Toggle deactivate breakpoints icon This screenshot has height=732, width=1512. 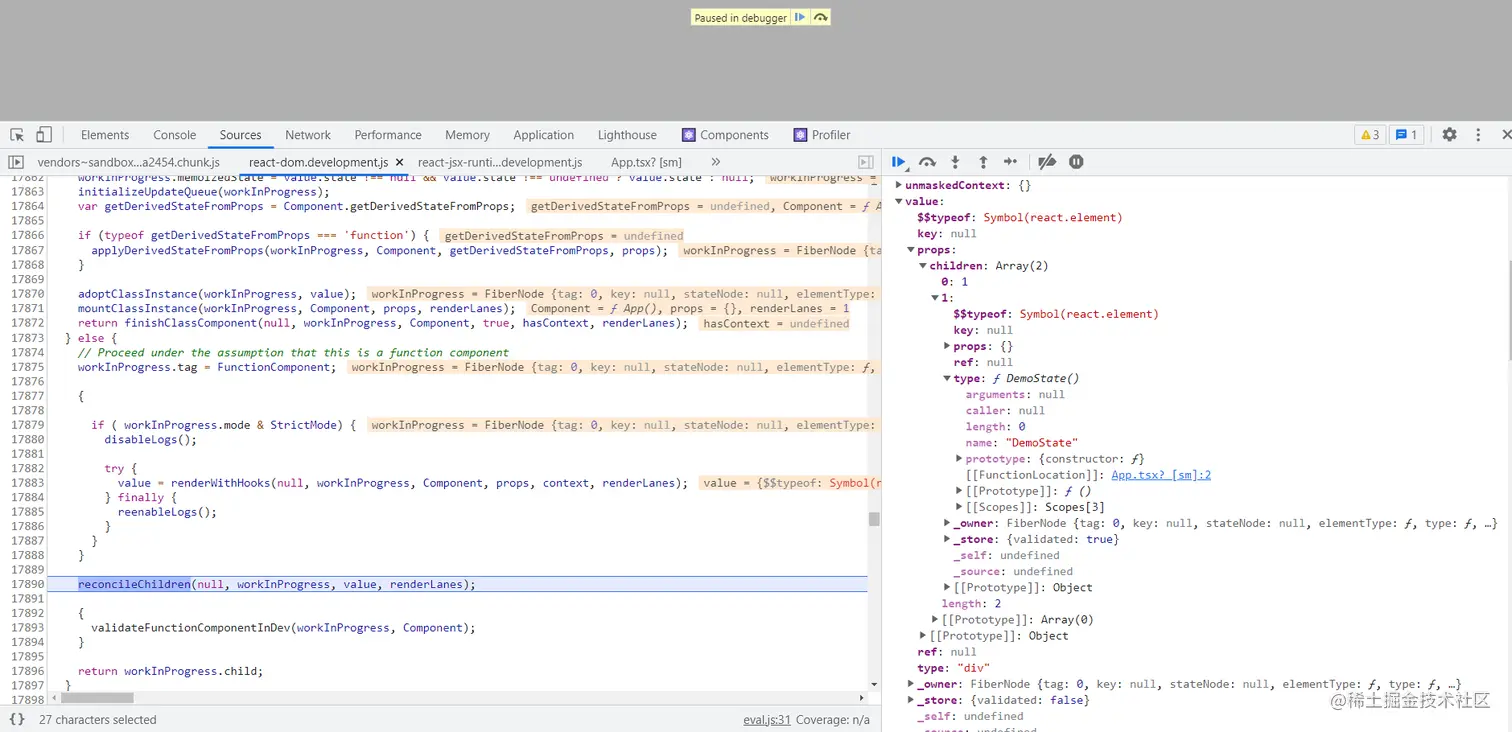pos(1047,162)
